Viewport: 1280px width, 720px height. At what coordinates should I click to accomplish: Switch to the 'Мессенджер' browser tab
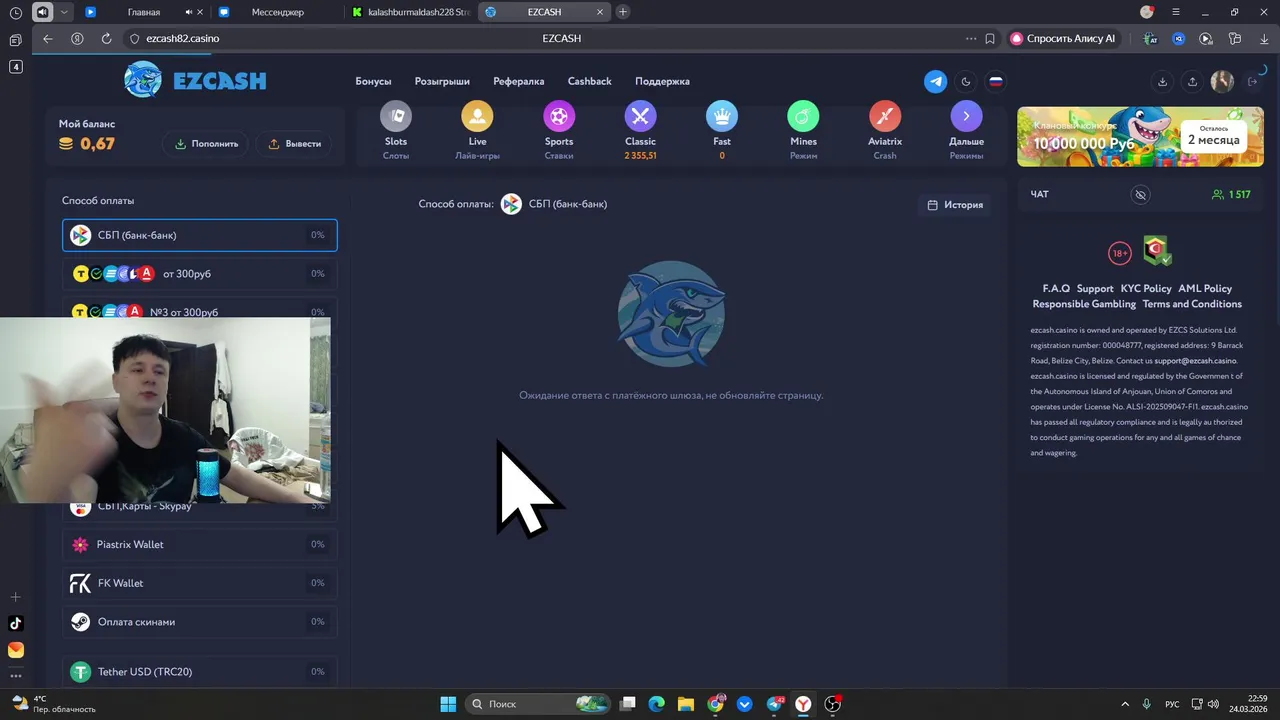277,12
